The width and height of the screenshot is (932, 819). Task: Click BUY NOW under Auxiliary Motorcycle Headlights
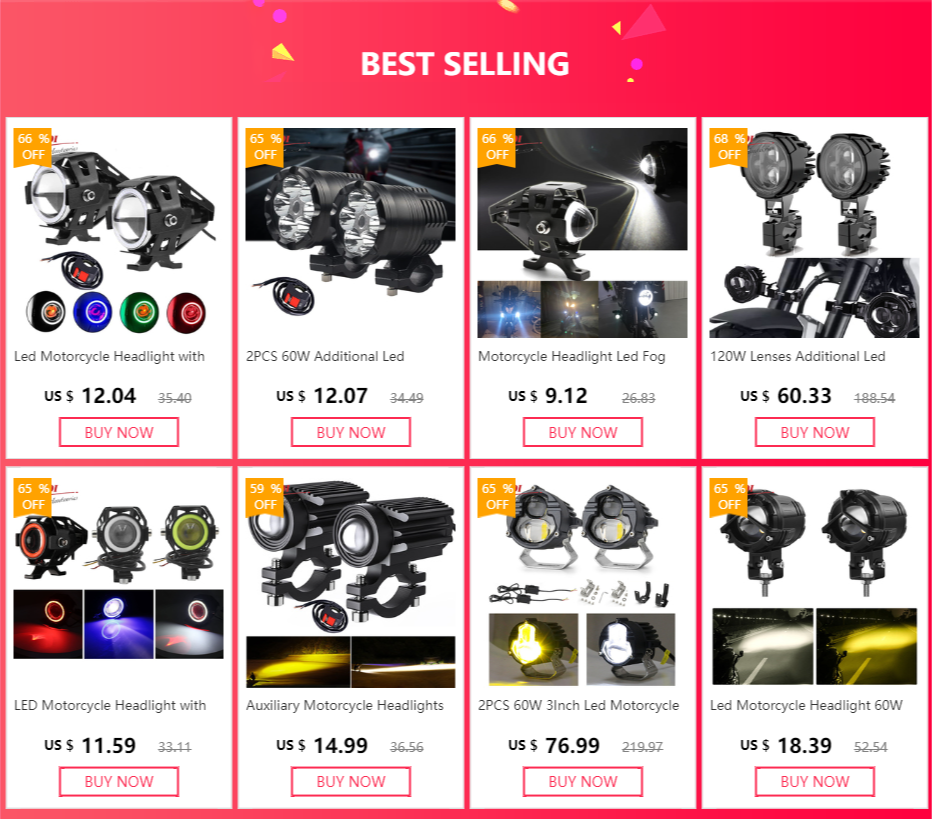click(x=351, y=782)
